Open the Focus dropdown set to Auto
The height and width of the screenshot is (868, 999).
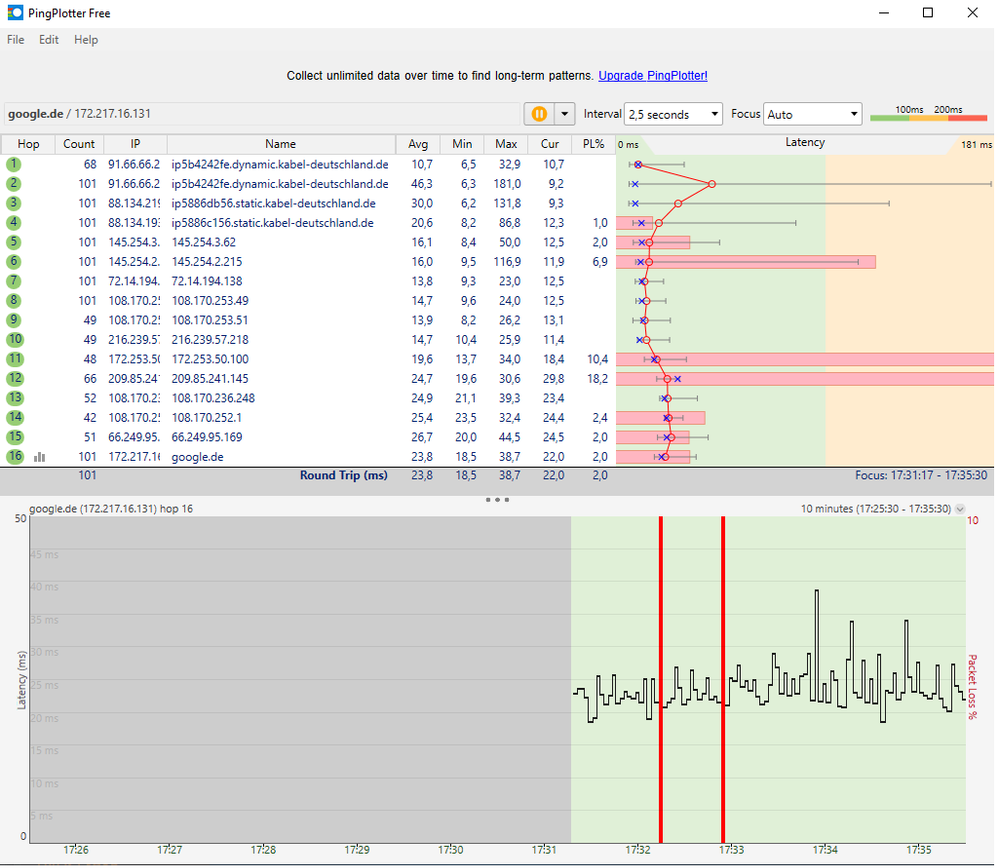(812, 113)
